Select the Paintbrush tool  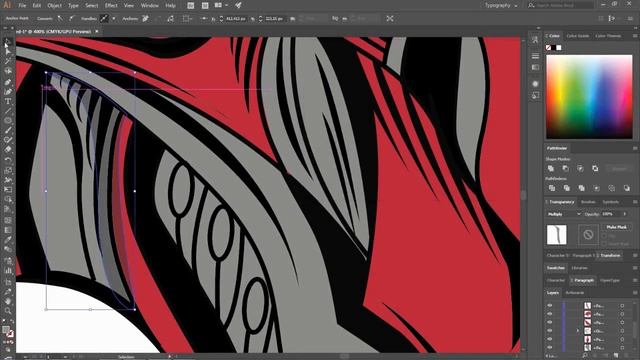coord(8,131)
